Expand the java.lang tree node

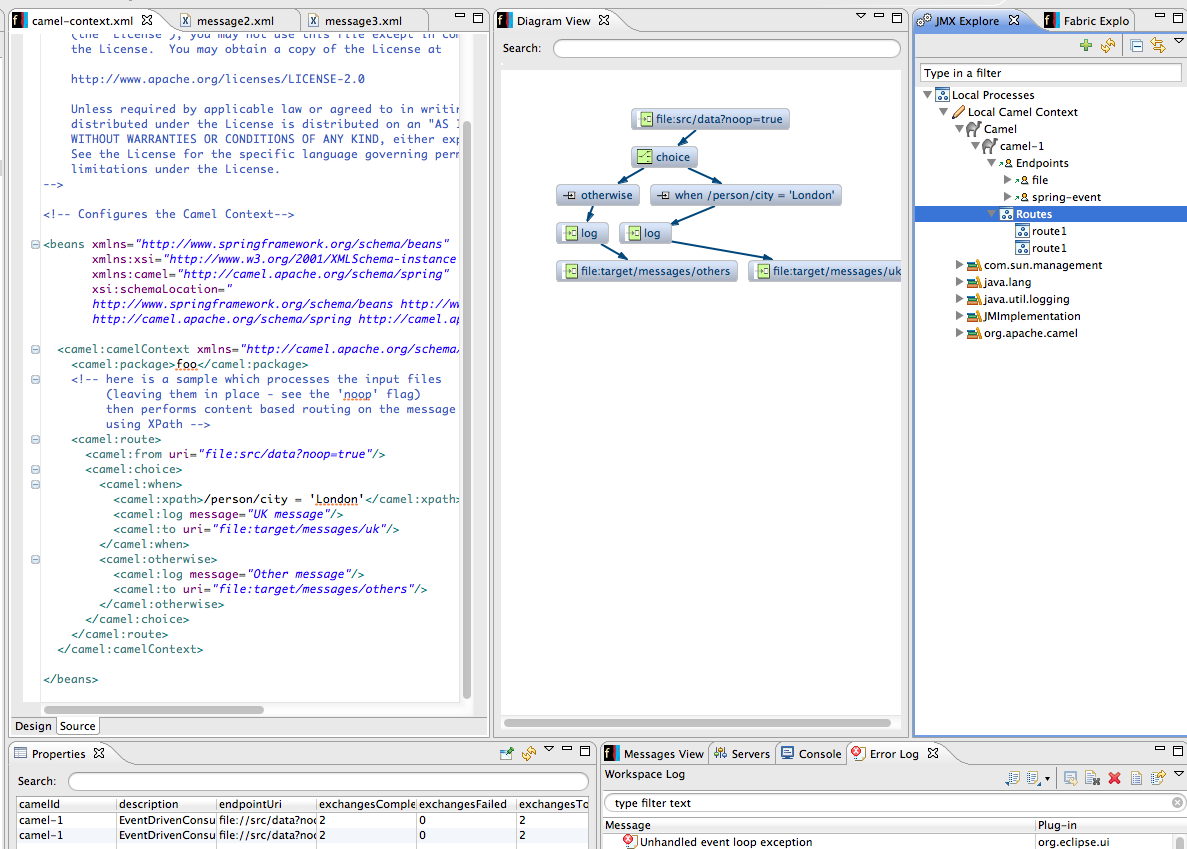point(960,283)
